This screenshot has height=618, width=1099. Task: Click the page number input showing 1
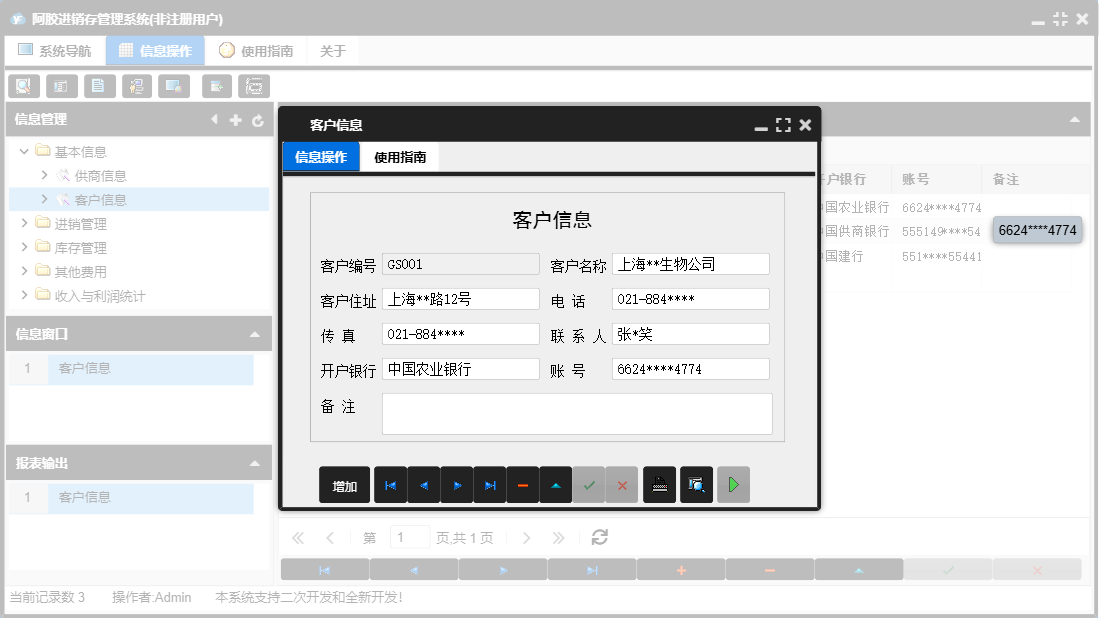(409, 537)
